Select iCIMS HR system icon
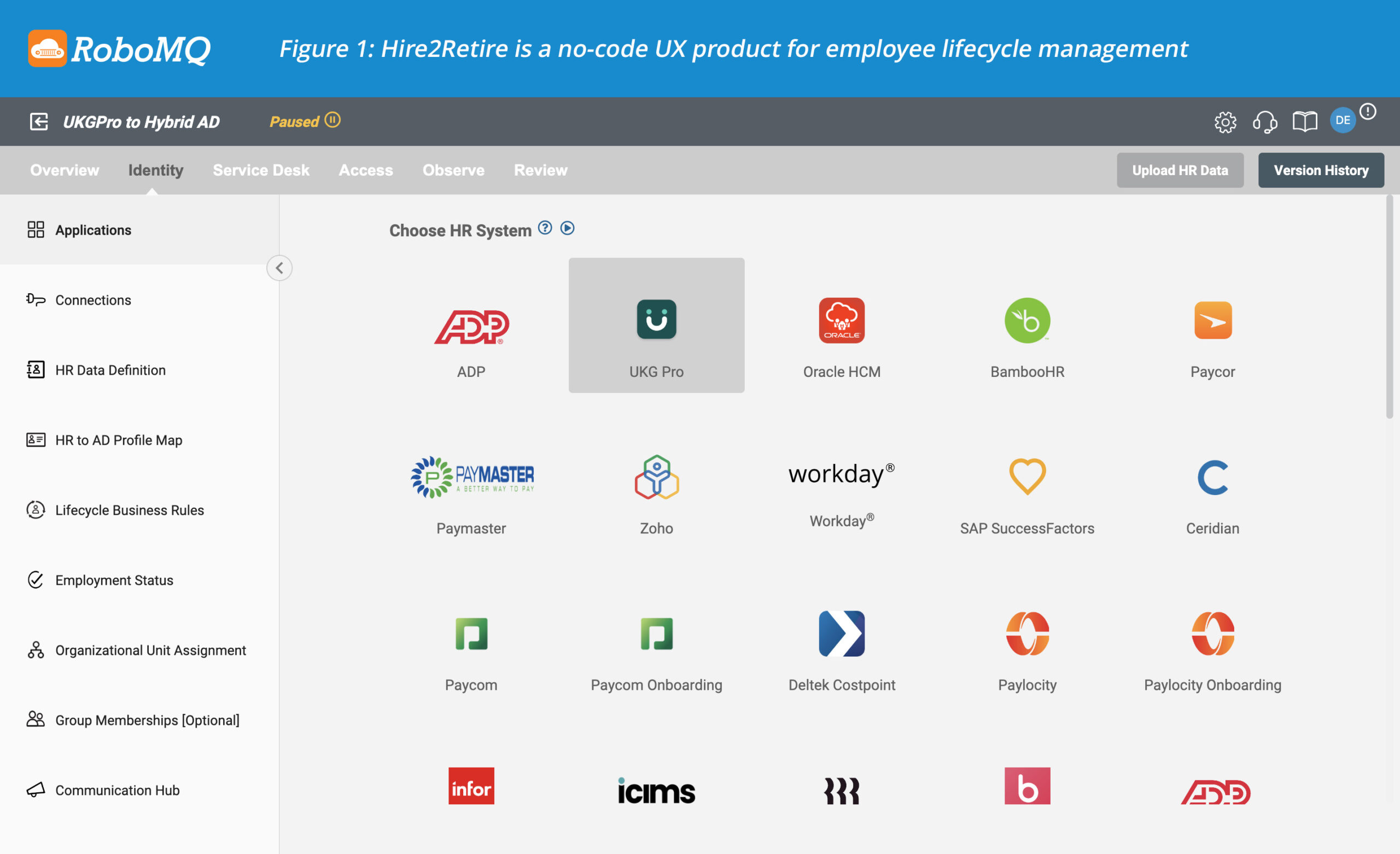 pos(656,790)
